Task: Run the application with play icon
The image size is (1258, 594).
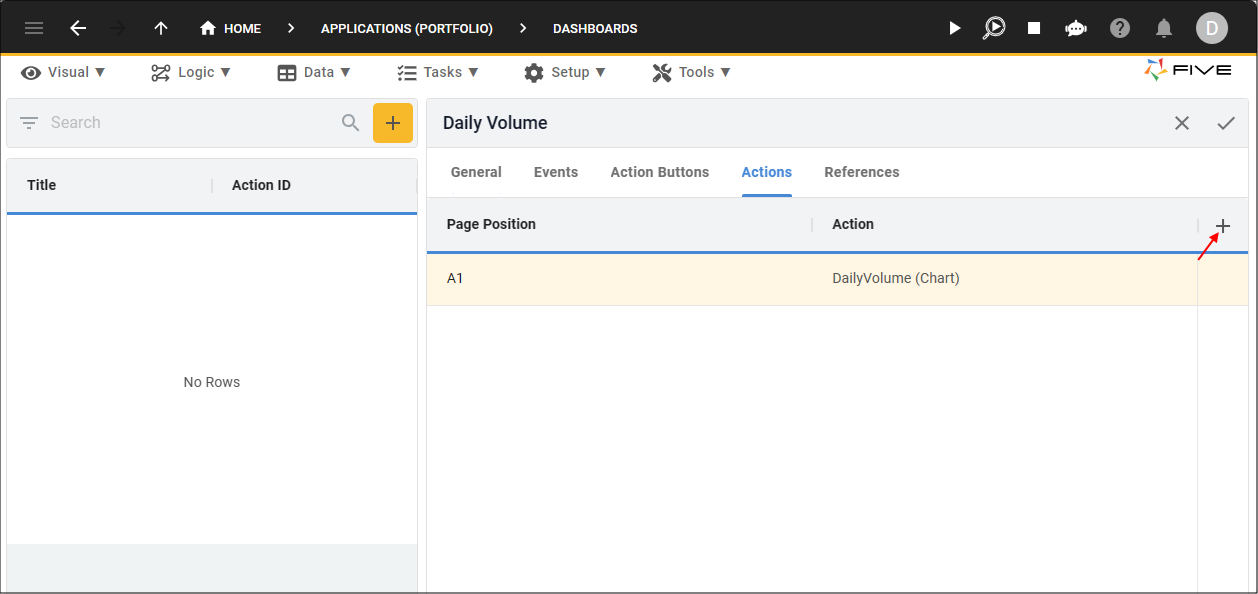Action: [955, 28]
